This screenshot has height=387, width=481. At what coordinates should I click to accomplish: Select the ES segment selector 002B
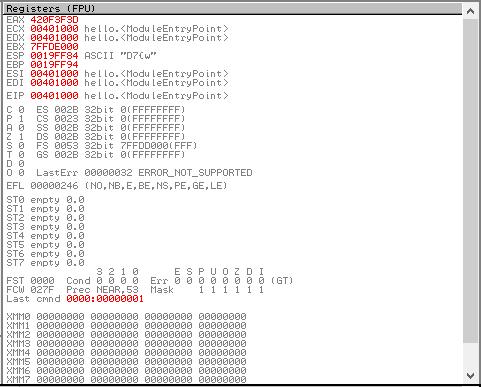(x=66, y=110)
